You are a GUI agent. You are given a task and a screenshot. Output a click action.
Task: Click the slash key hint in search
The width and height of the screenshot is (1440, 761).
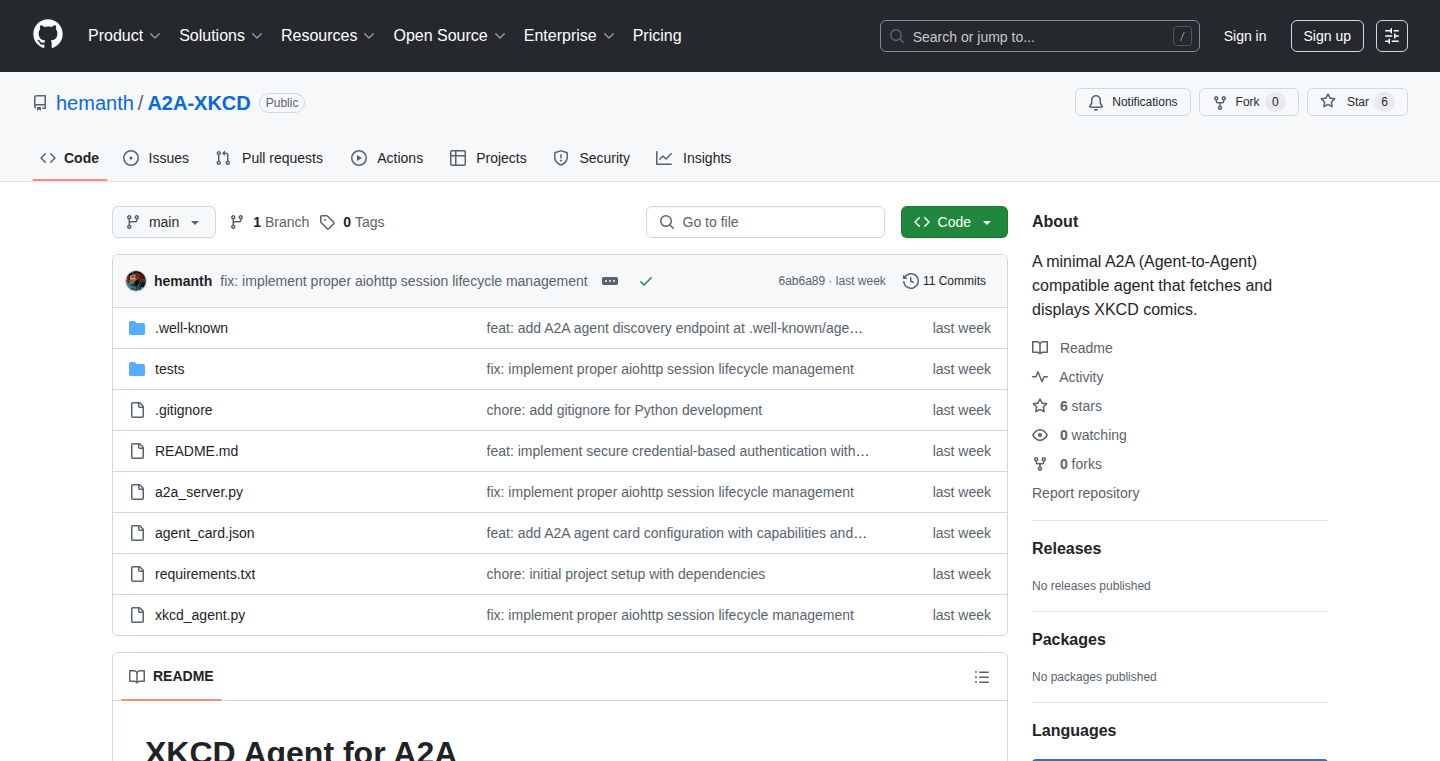(1182, 36)
